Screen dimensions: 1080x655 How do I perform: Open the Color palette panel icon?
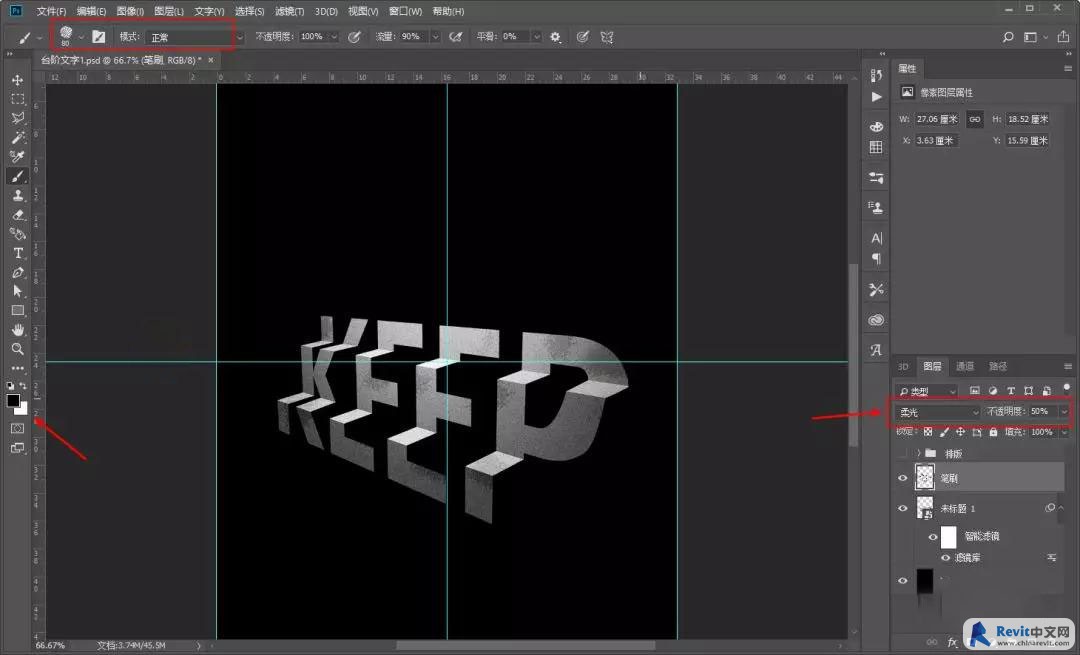[876, 127]
